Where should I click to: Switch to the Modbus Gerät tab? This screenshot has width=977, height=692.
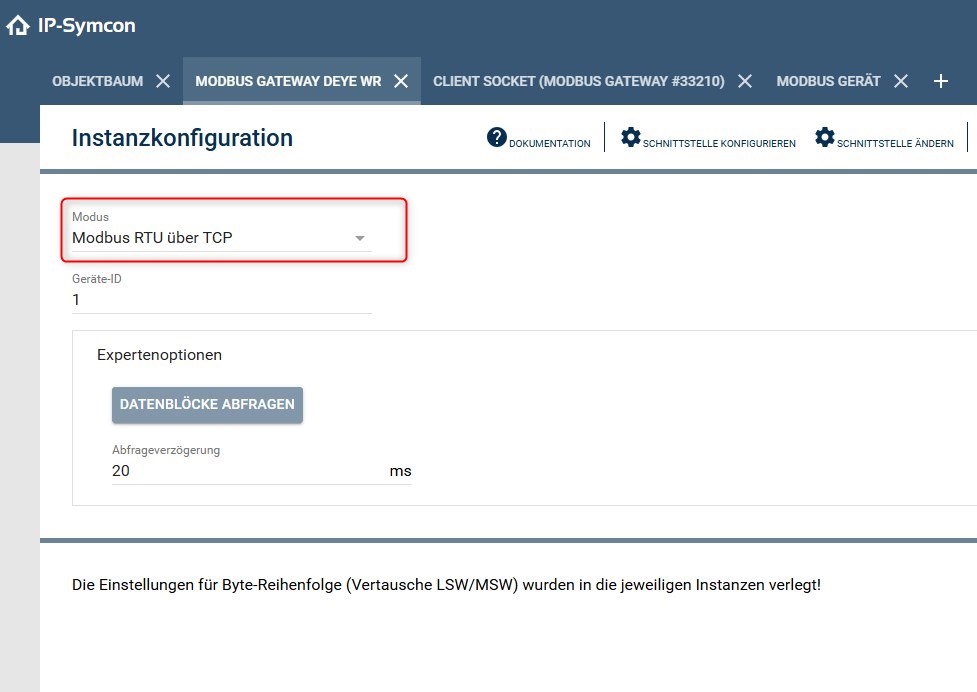tap(829, 81)
